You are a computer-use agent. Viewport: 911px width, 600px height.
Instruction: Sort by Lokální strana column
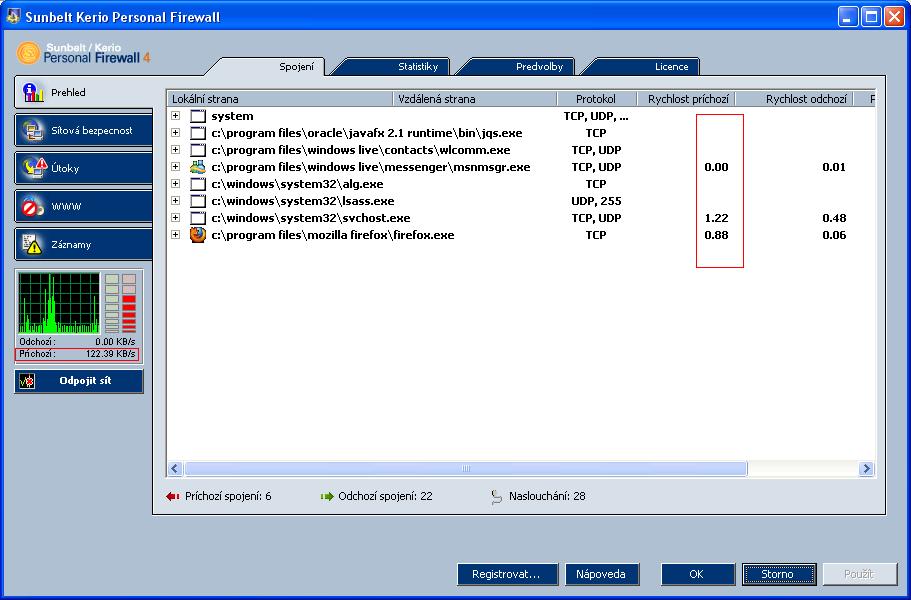click(280, 99)
